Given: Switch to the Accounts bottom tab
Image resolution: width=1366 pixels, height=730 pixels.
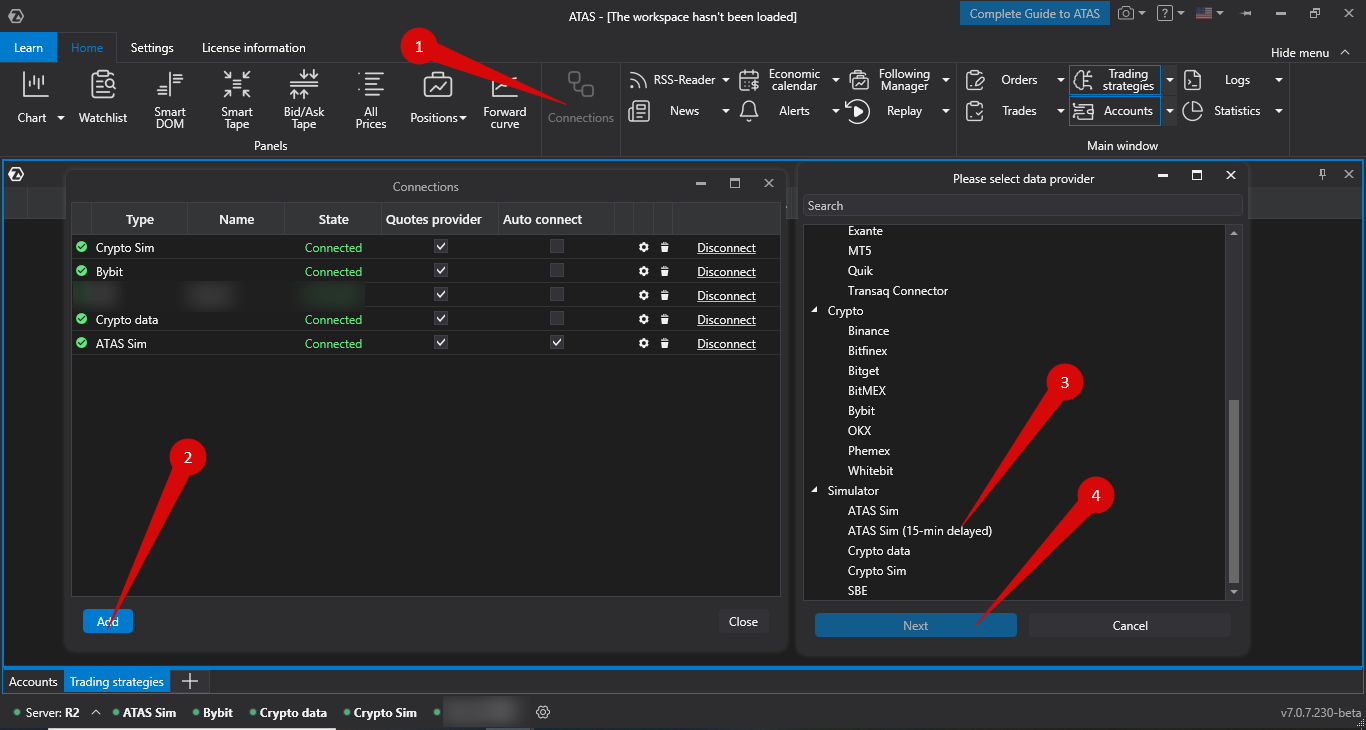Looking at the screenshot, I should click(x=34, y=682).
